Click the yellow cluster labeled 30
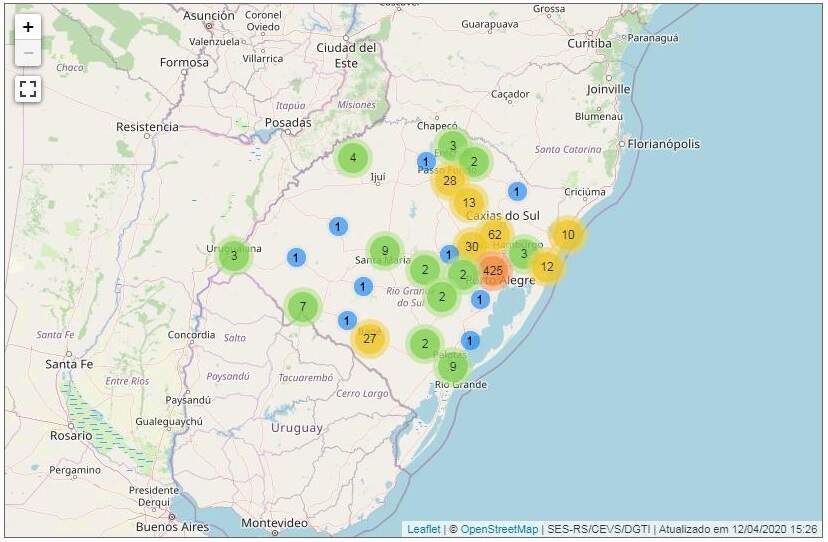The width and height of the screenshot is (828, 542). [x=472, y=247]
